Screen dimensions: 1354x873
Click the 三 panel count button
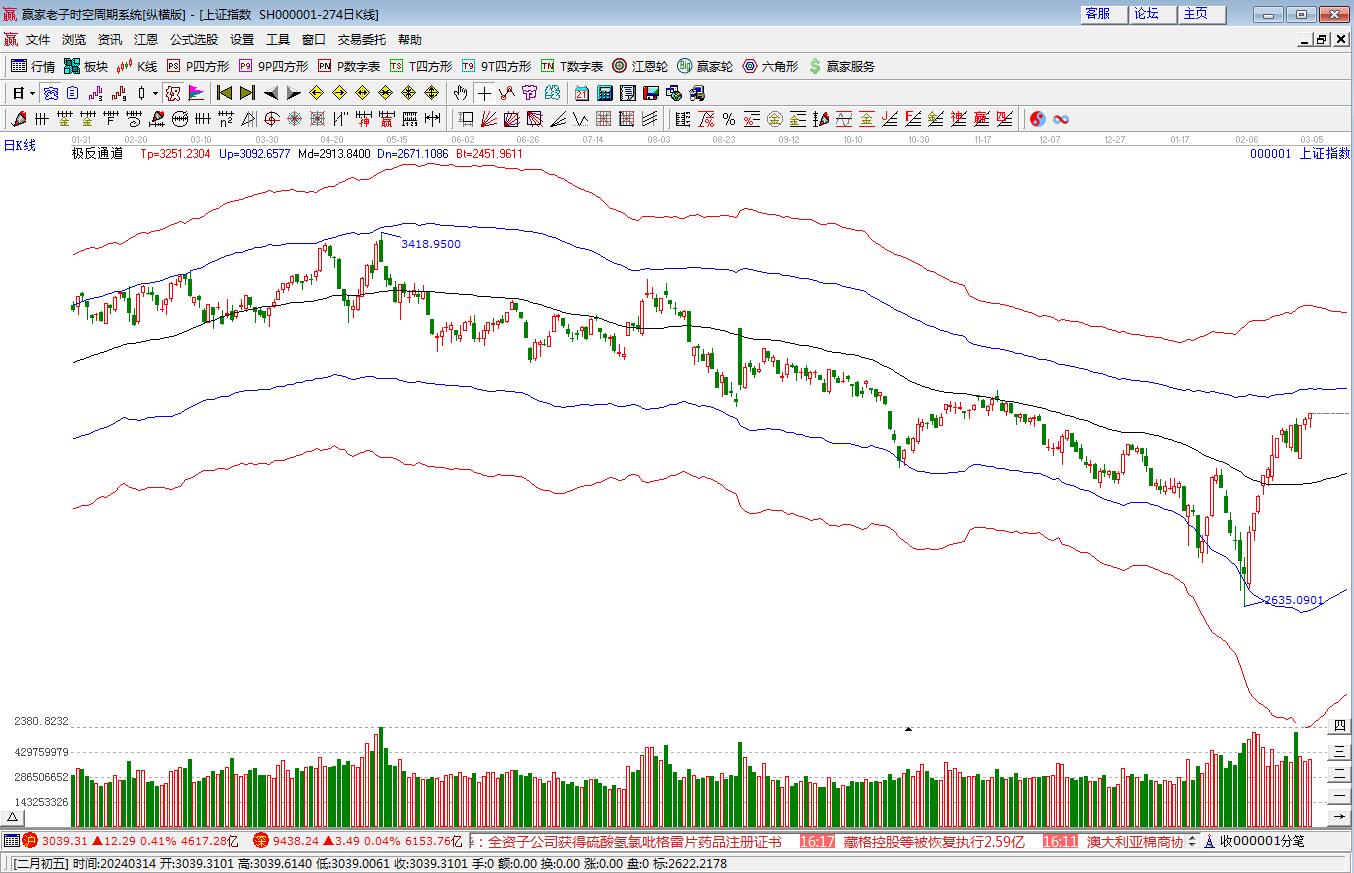(x=1339, y=753)
